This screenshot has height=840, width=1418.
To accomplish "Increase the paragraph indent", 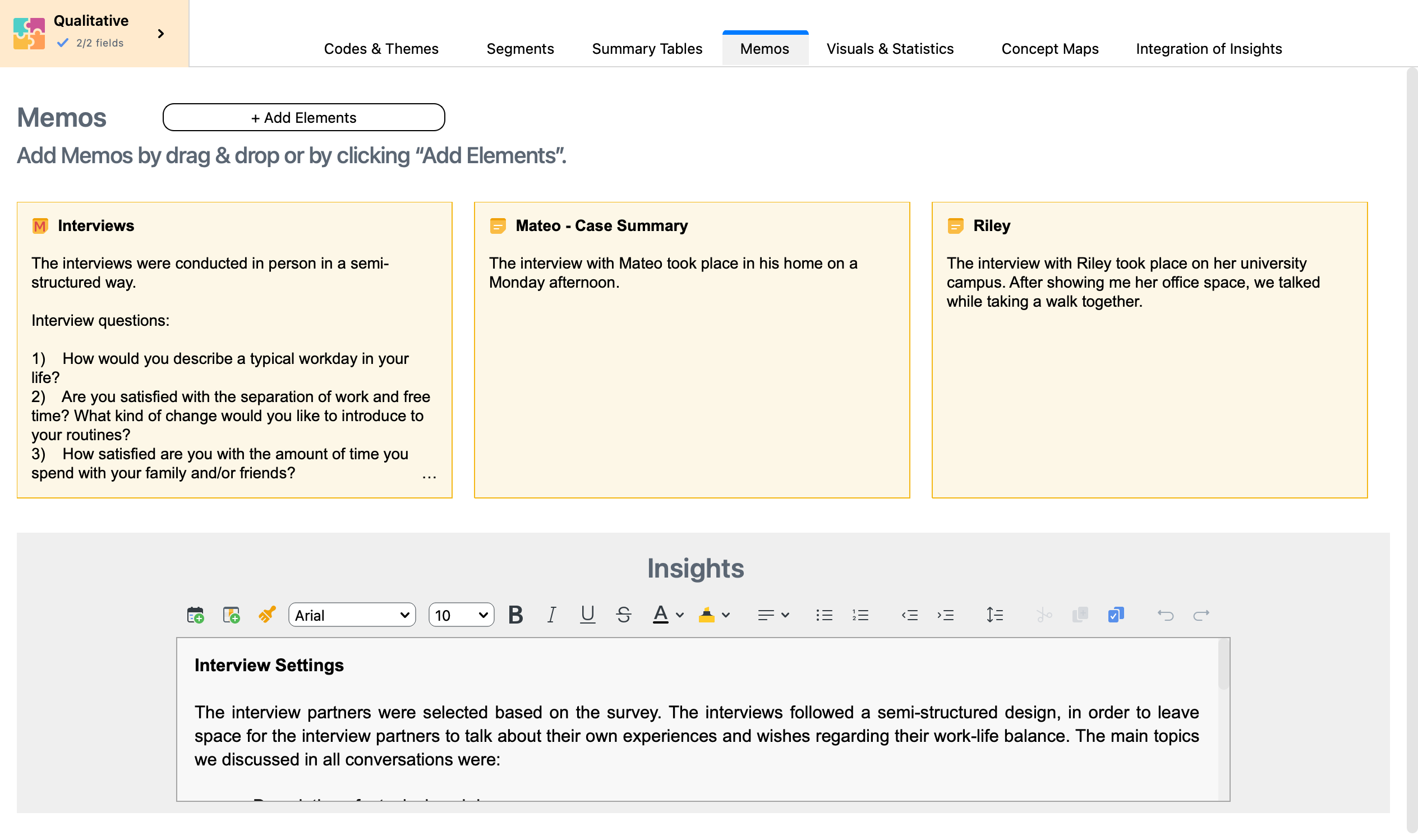I will [945, 615].
